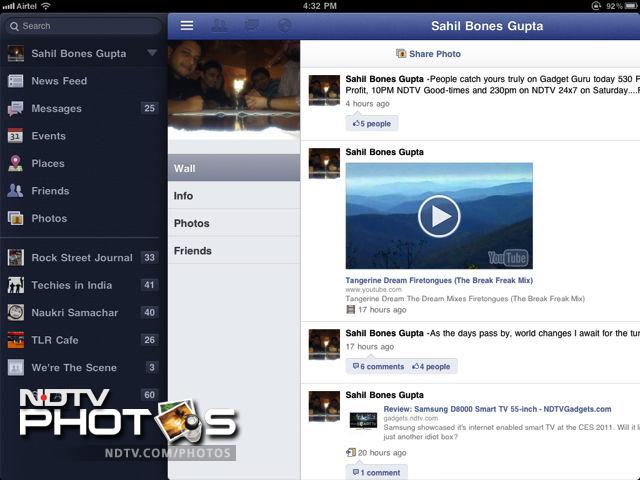Open the 1 comment button
This screenshot has width=640, height=480.
(376, 472)
